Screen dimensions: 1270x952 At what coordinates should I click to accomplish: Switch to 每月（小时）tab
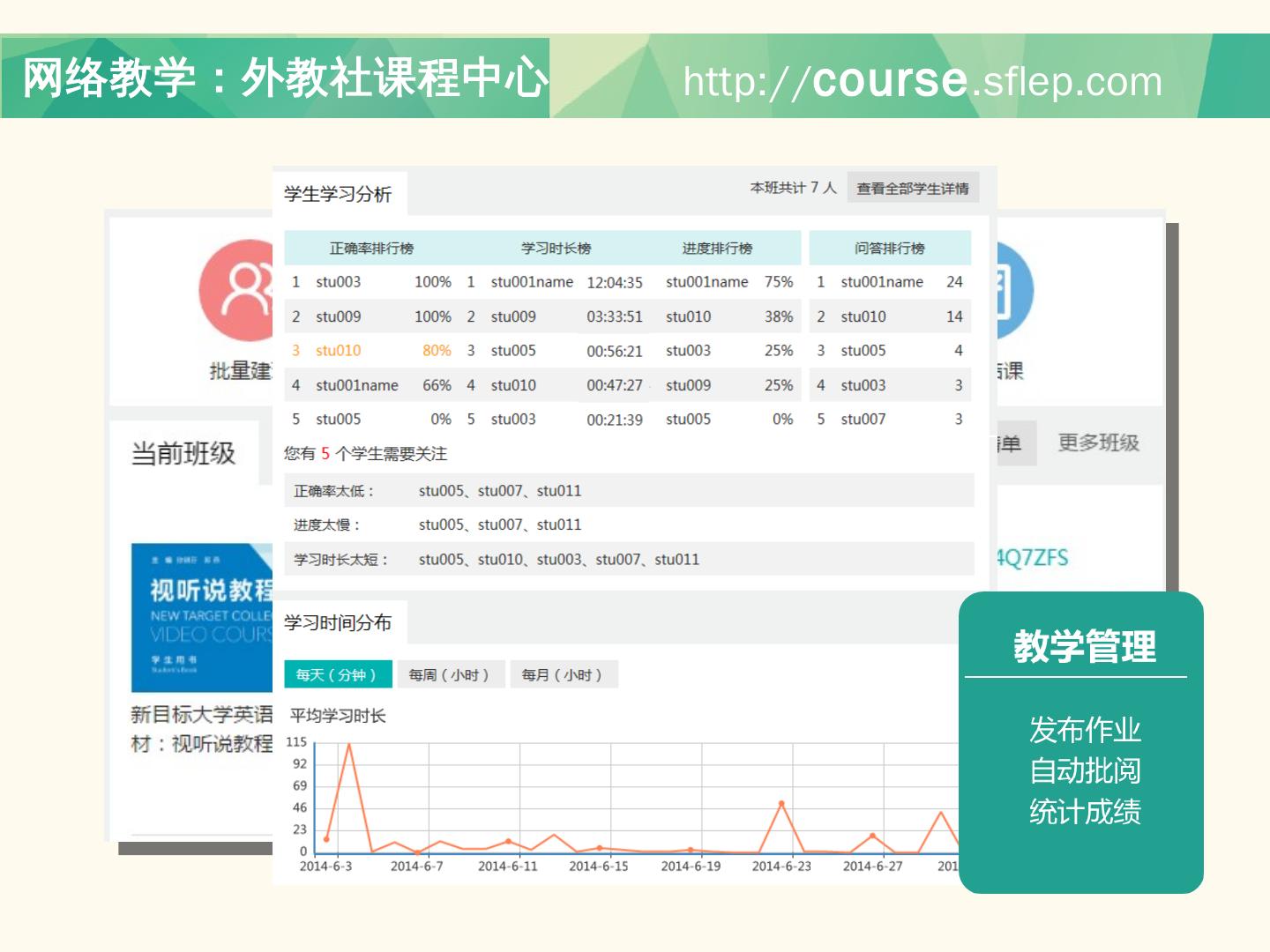click(562, 674)
